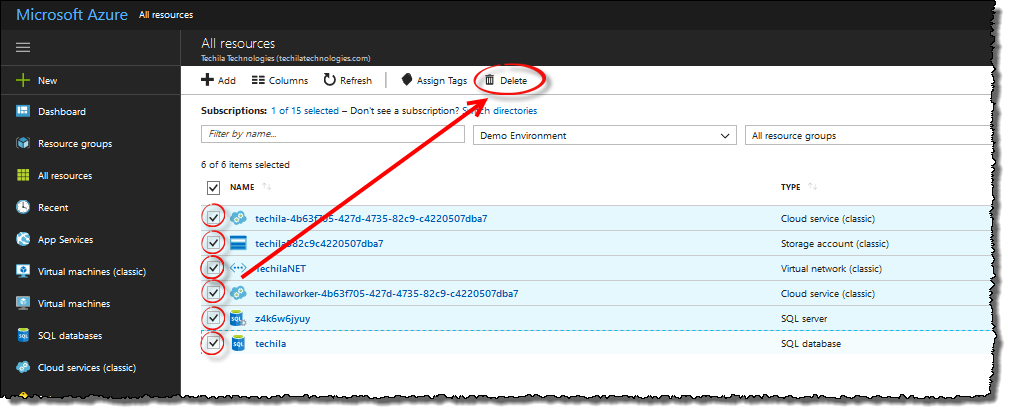Select Resource groups in the sidebar
This screenshot has width=1012, height=414.
[x=75, y=143]
